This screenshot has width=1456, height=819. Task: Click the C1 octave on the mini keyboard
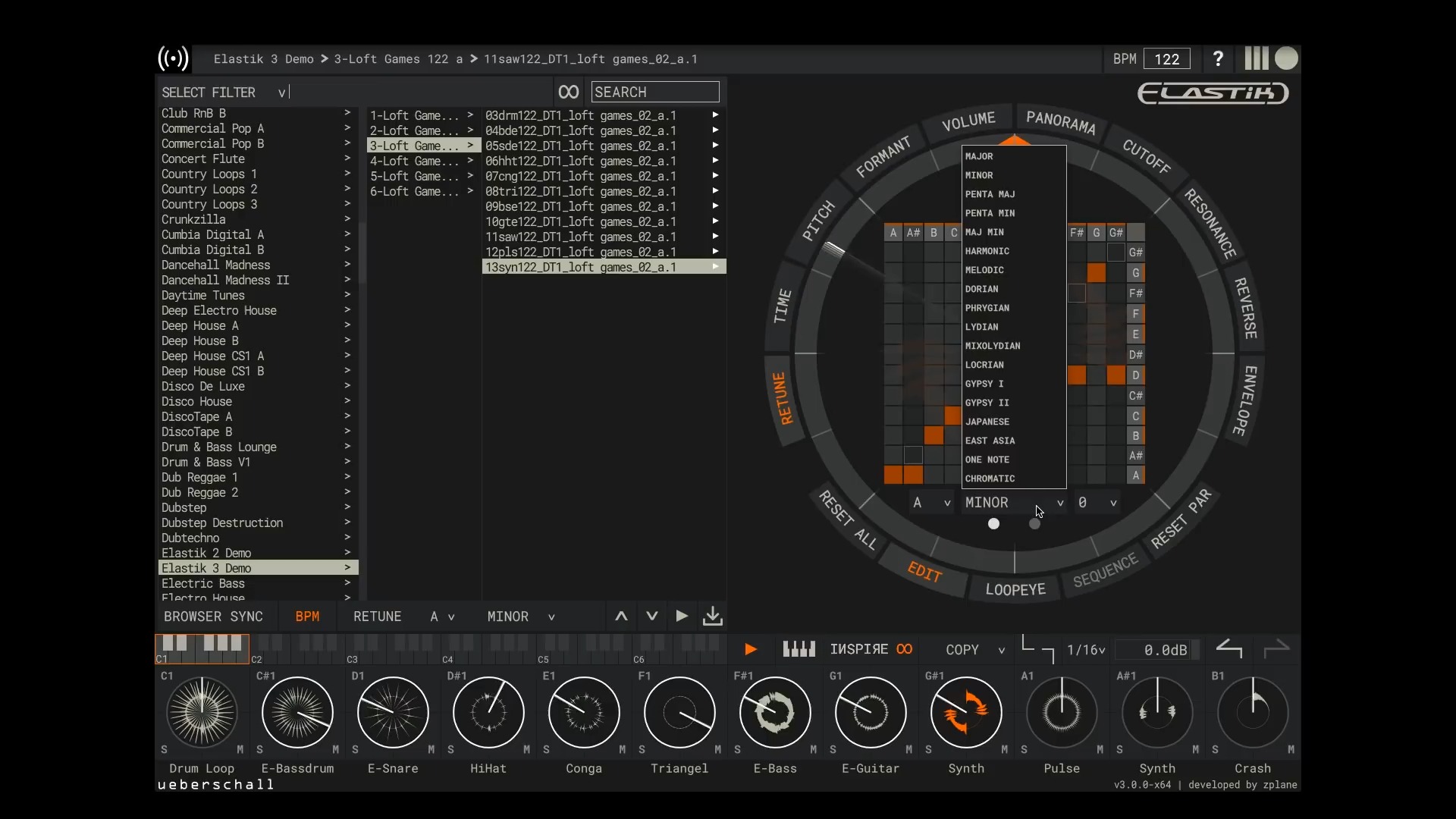point(202,649)
